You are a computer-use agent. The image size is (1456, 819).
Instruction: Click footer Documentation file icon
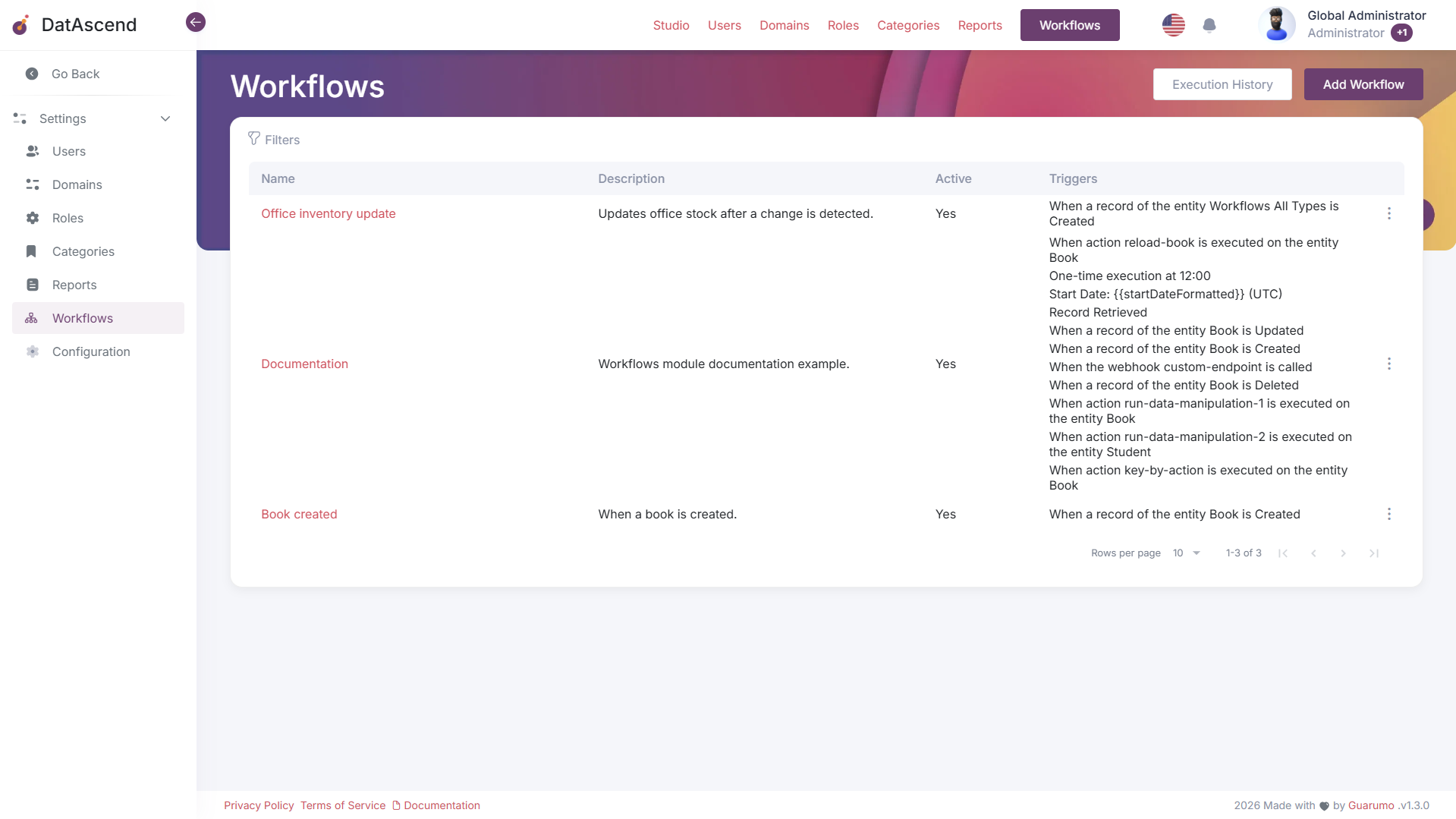pos(396,805)
